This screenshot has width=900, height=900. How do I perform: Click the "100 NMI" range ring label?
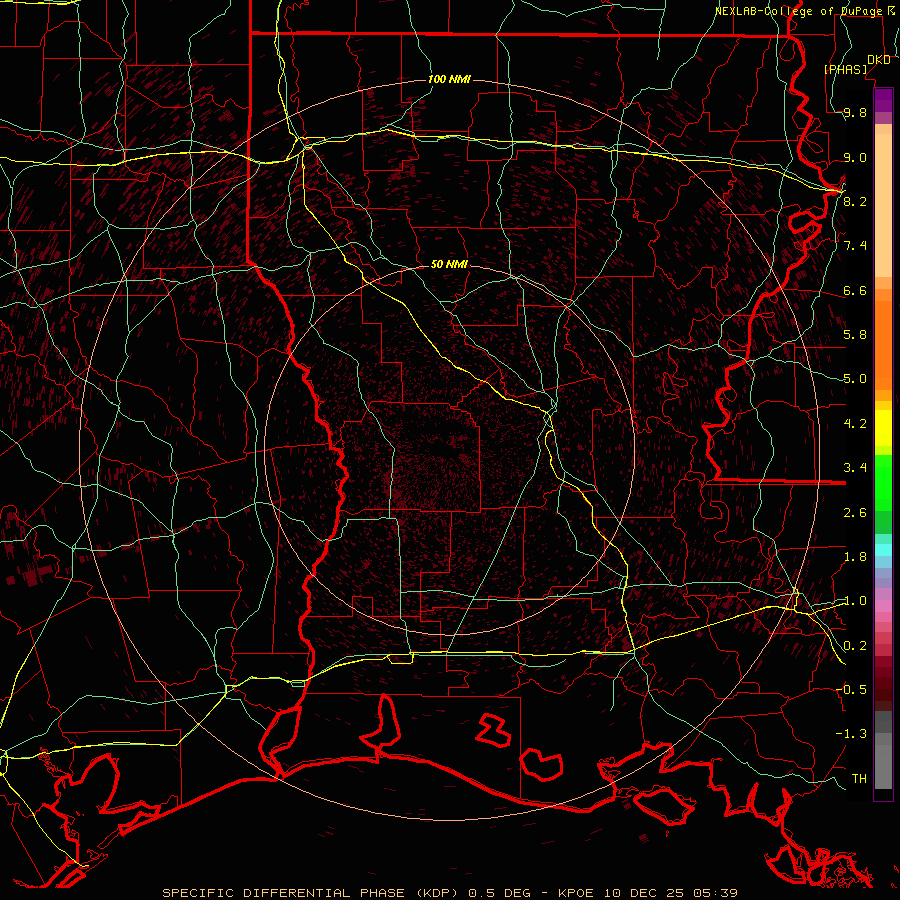tap(449, 79)
